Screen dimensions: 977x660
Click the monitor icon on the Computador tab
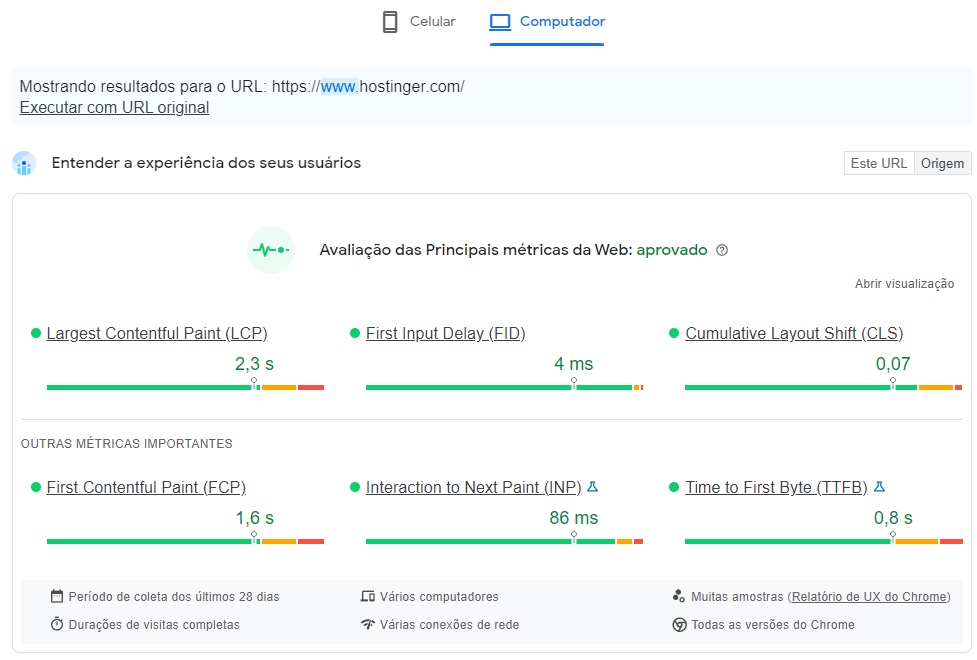[499, 21]
